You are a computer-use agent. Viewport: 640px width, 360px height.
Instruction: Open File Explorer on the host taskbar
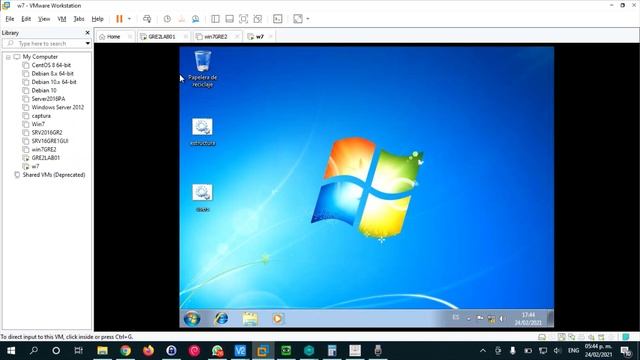[102, 351]
